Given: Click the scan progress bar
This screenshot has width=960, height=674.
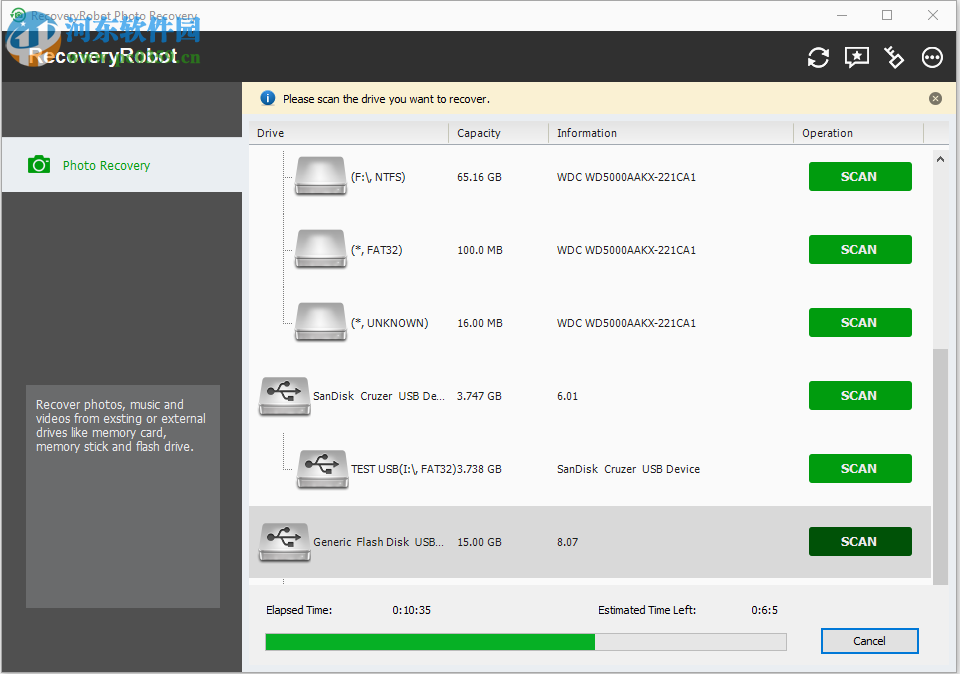Looking at the screenshot, I should [x=525, y=642].
